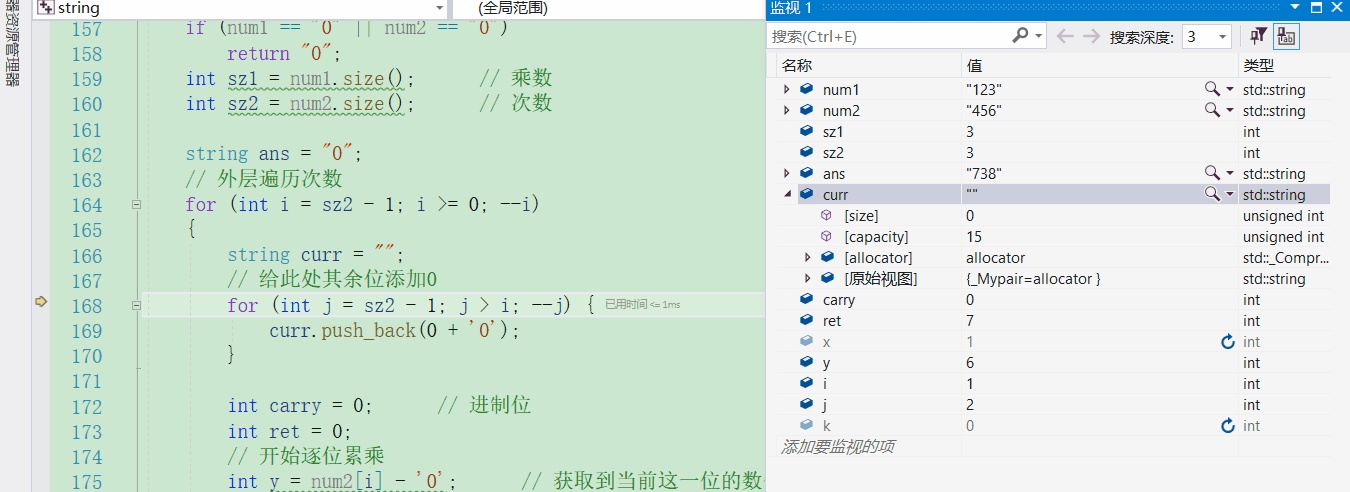Click the return "0" statement on line 158
This screenshot has width=1350, height=492.
click(x=285, y=54)
